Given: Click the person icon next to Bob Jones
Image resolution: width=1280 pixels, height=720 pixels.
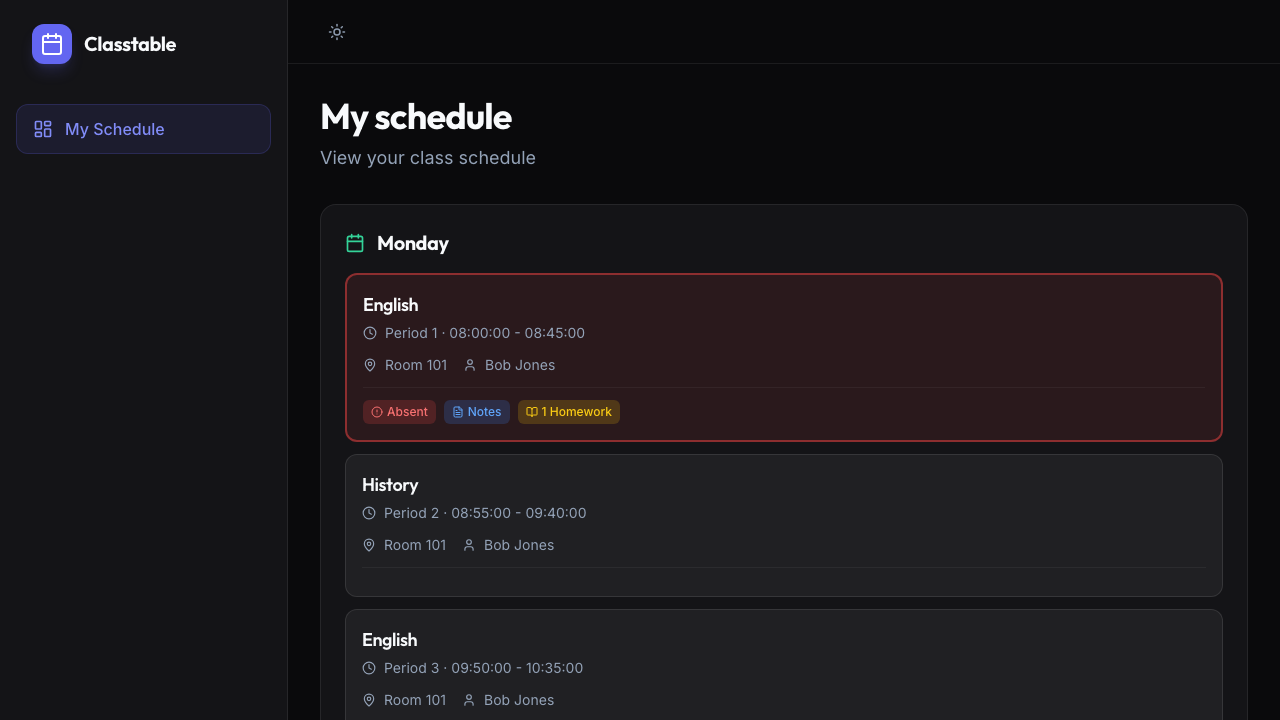Looking at the screenshot, I should (x=469, y=365).
